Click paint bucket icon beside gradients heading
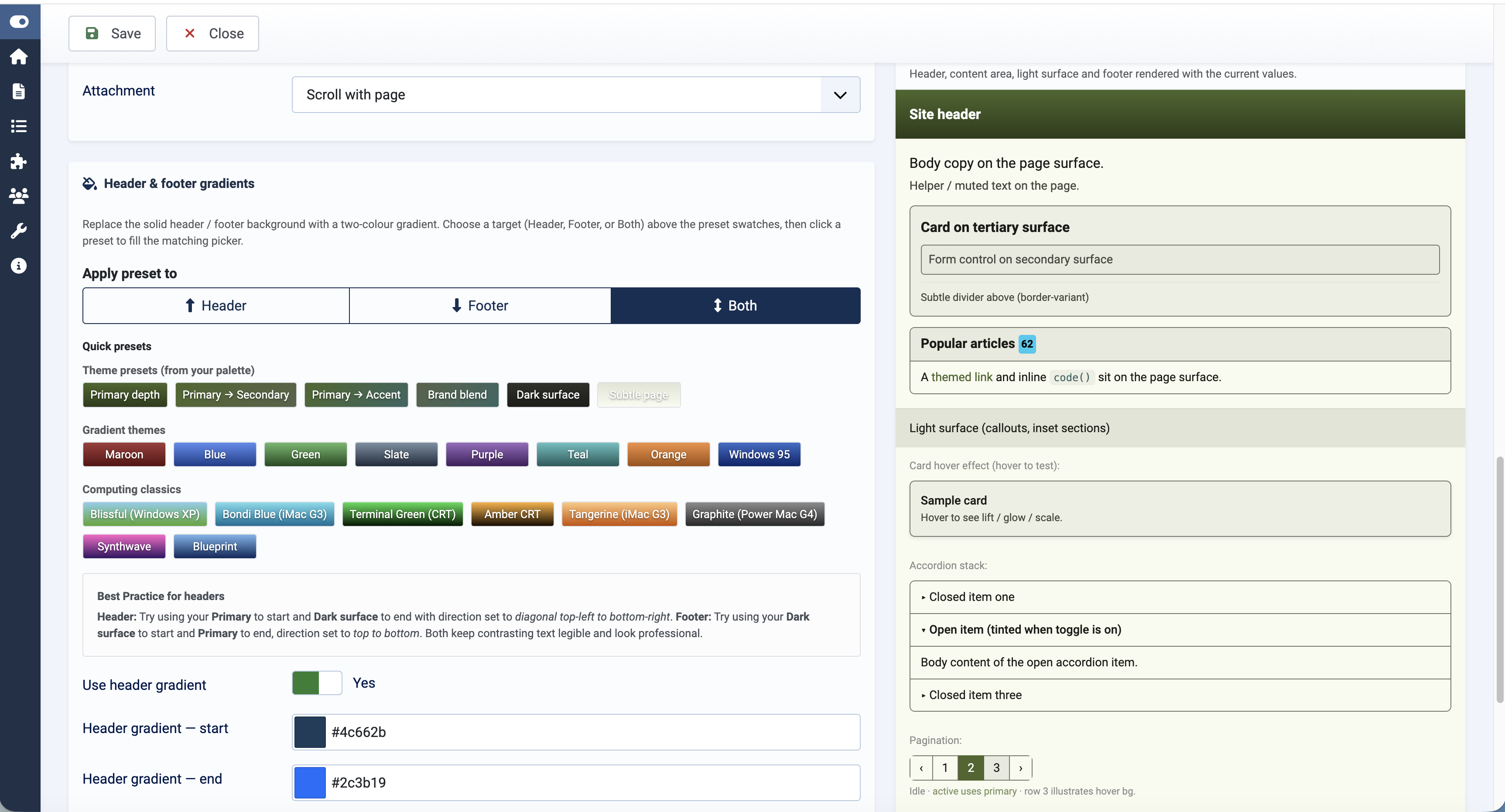Screen dimensions: 1505x812 89,184
